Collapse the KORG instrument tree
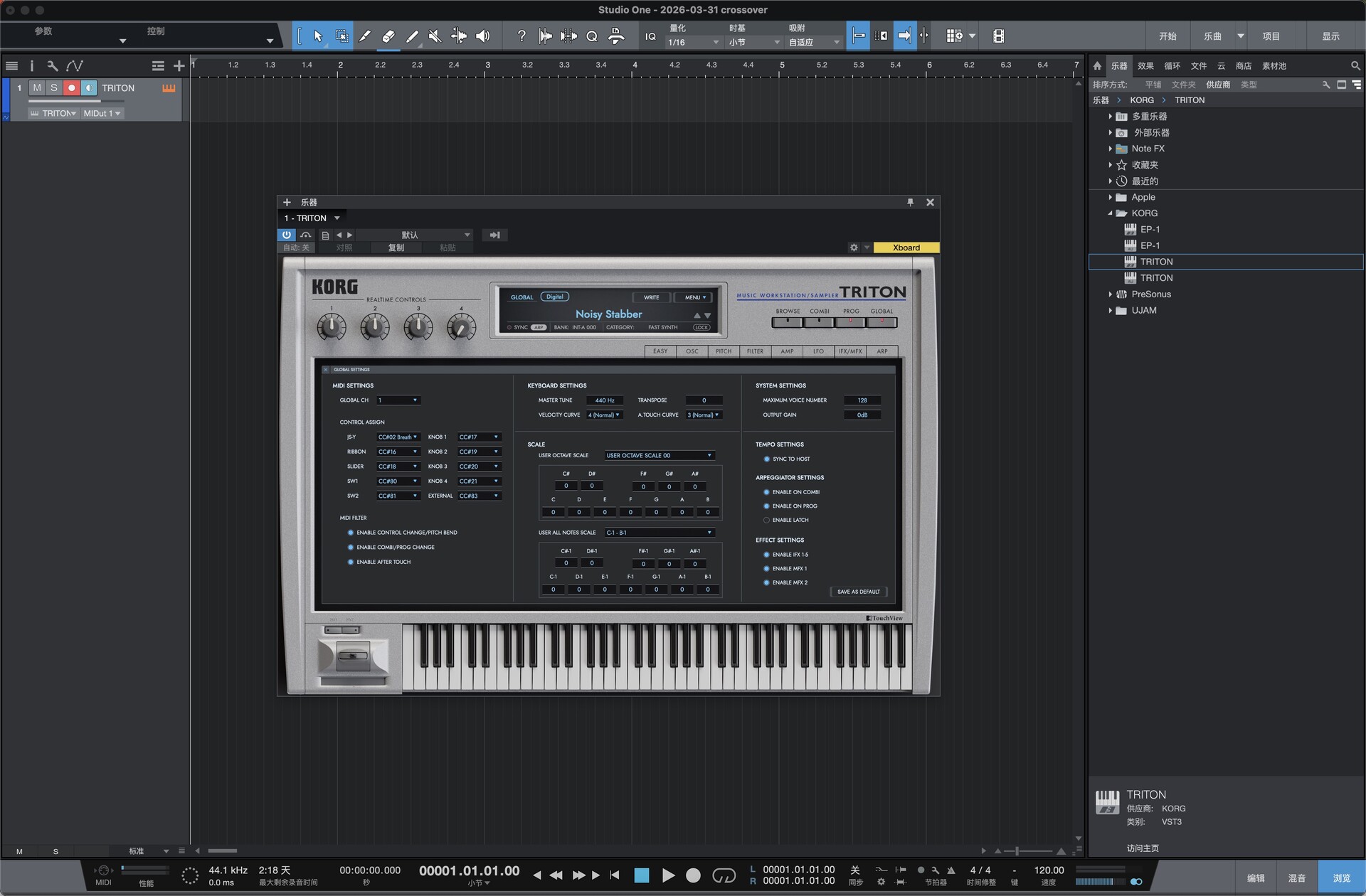 click(x=1111, y=213)
